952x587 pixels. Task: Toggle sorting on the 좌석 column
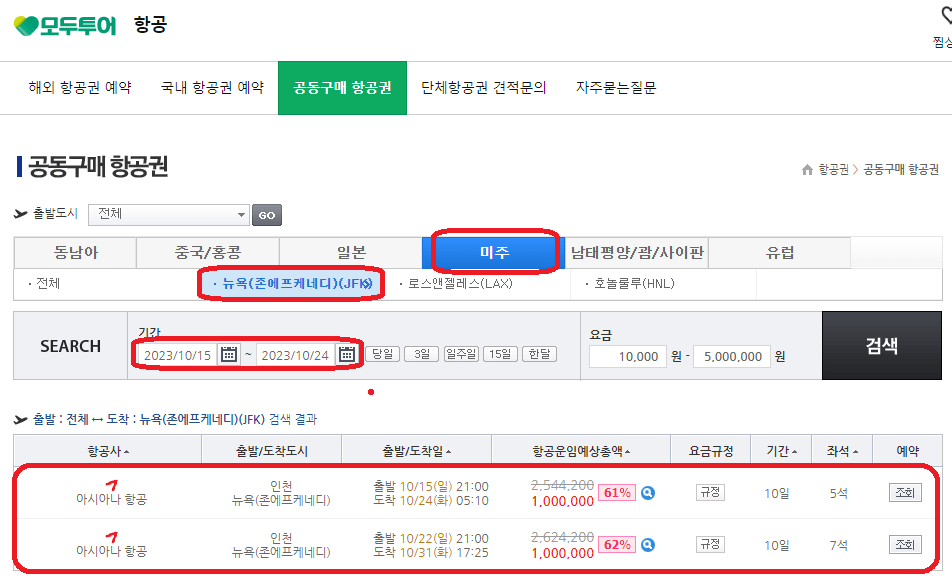(x=840, y=450)
